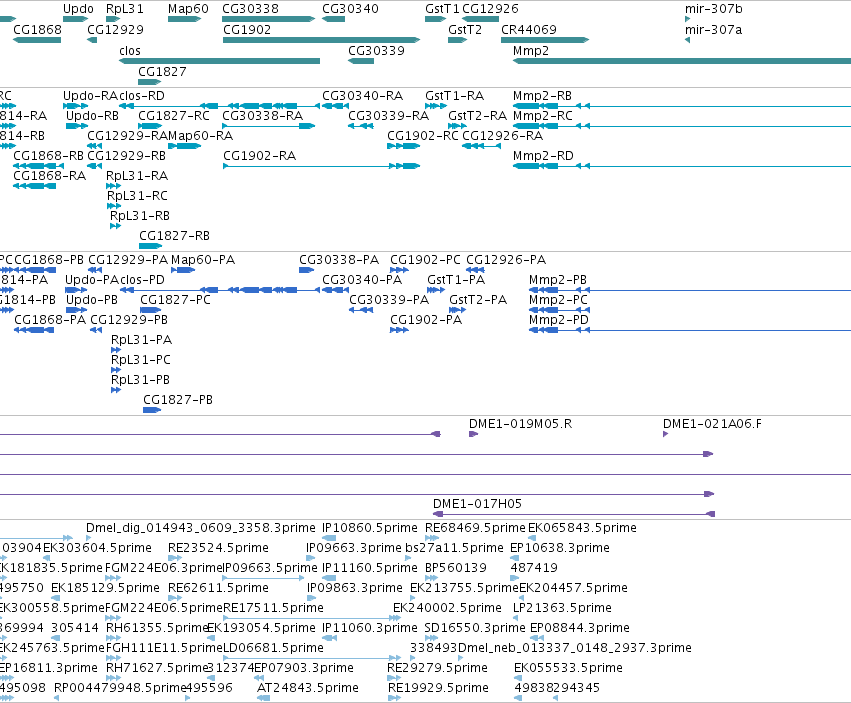Screen dimensions: 851x703
Task: Click the CG1868-RB transcript label
Action: pyautogui.click(x=48, y=156)
